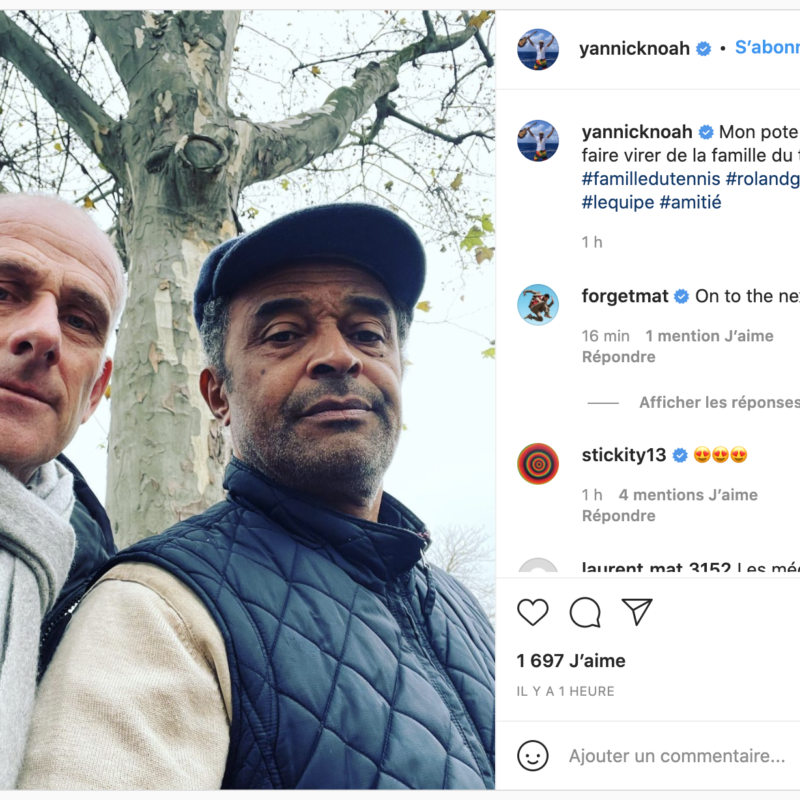Viewport: 800px width, 800px height.
Task: Share the post via paper plane icon
Action: click(x=637, y=611)
